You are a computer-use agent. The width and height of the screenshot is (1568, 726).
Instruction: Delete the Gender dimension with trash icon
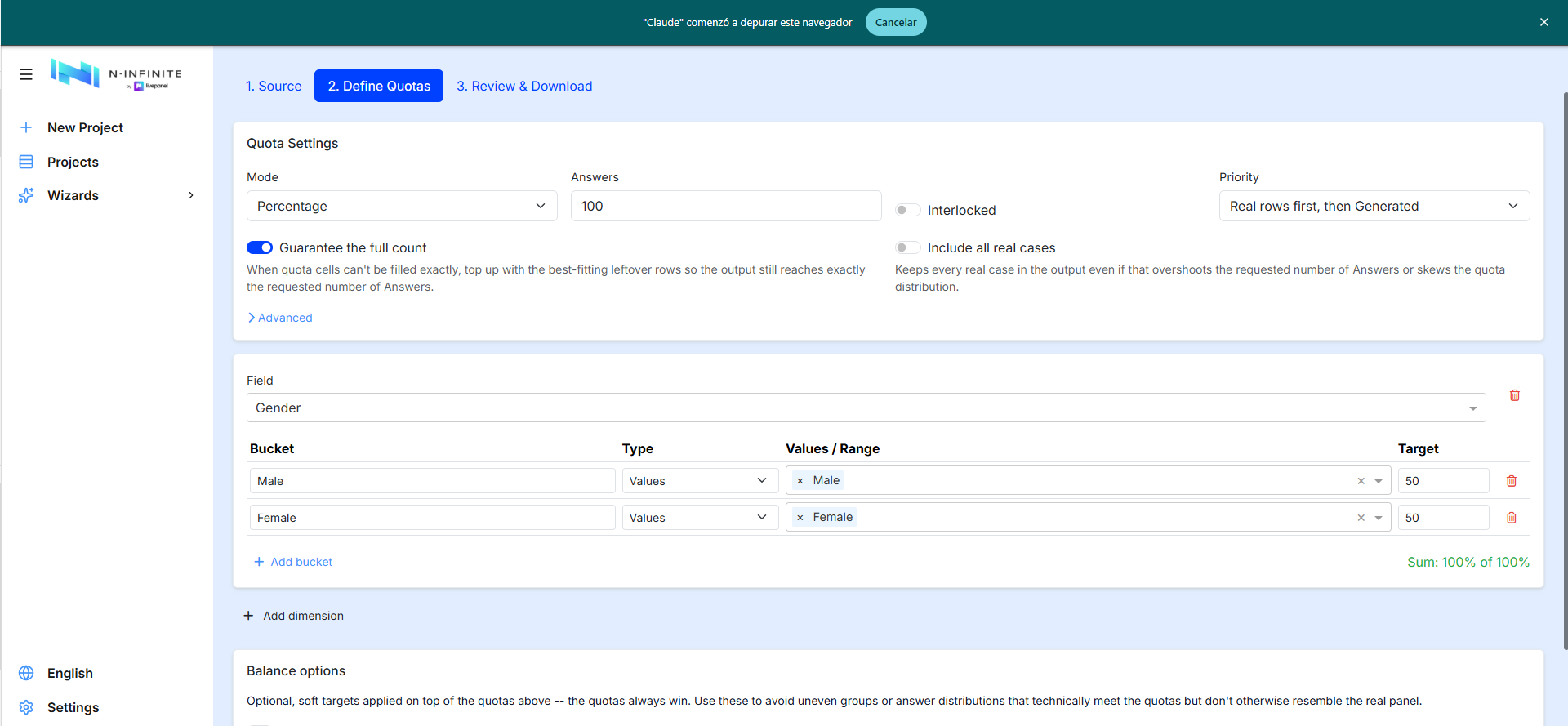1515,395
